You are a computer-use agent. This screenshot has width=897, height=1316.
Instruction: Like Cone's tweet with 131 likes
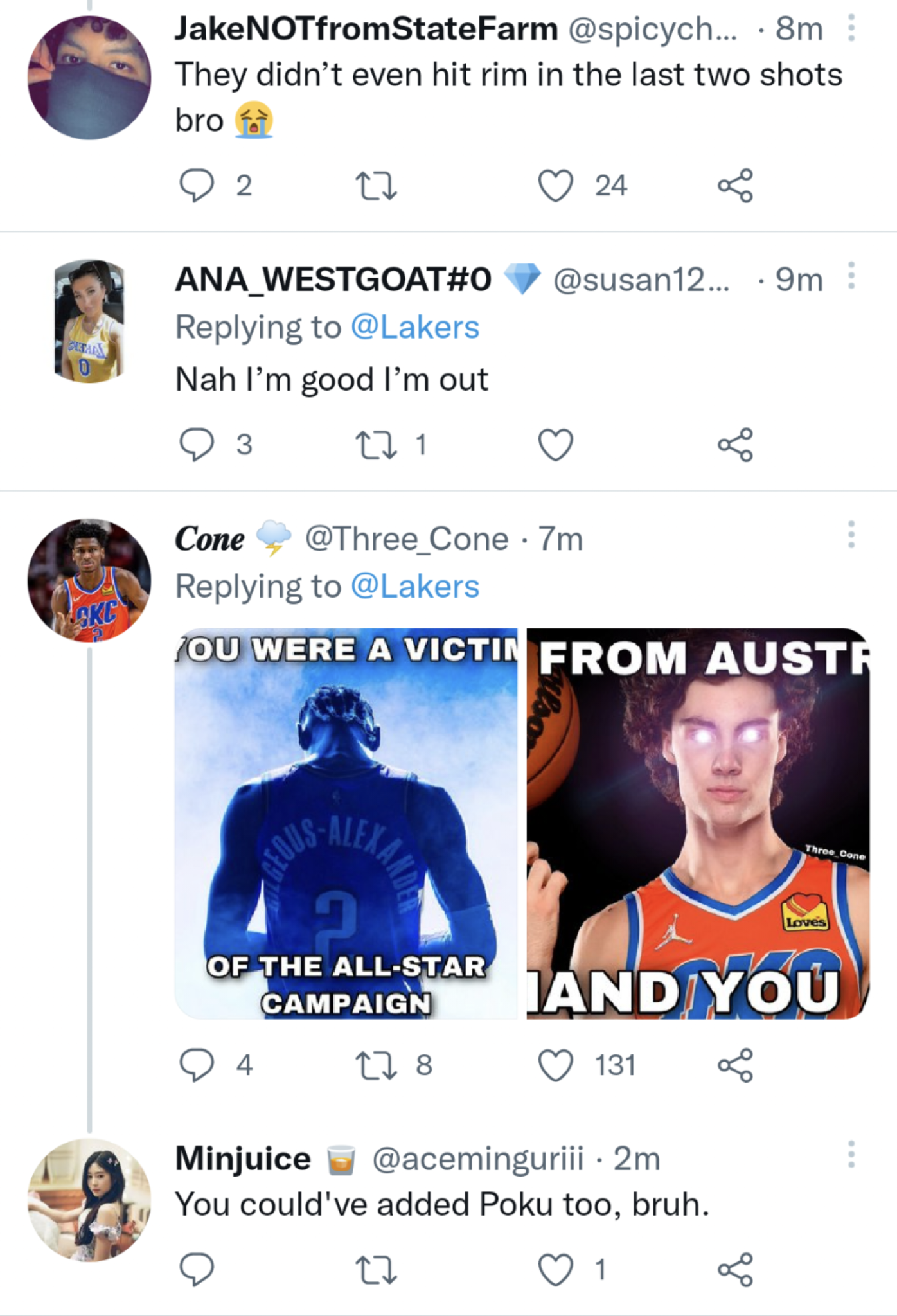click(555, 1065)
